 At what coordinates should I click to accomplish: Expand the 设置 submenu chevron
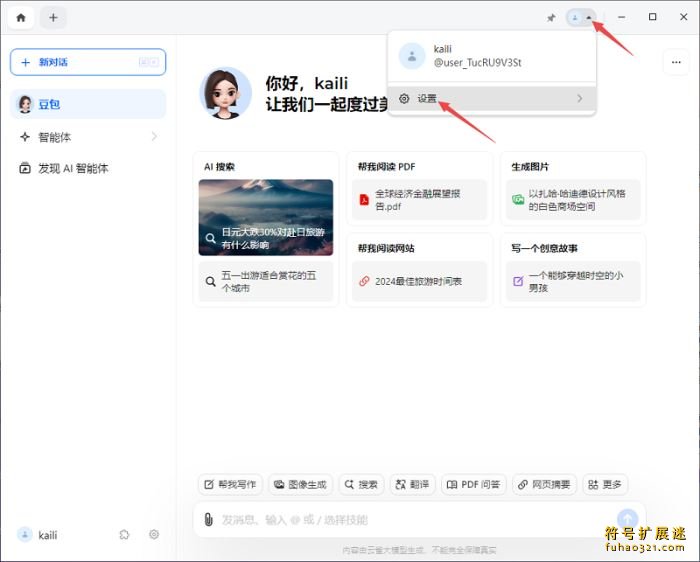tap(579, 98)
